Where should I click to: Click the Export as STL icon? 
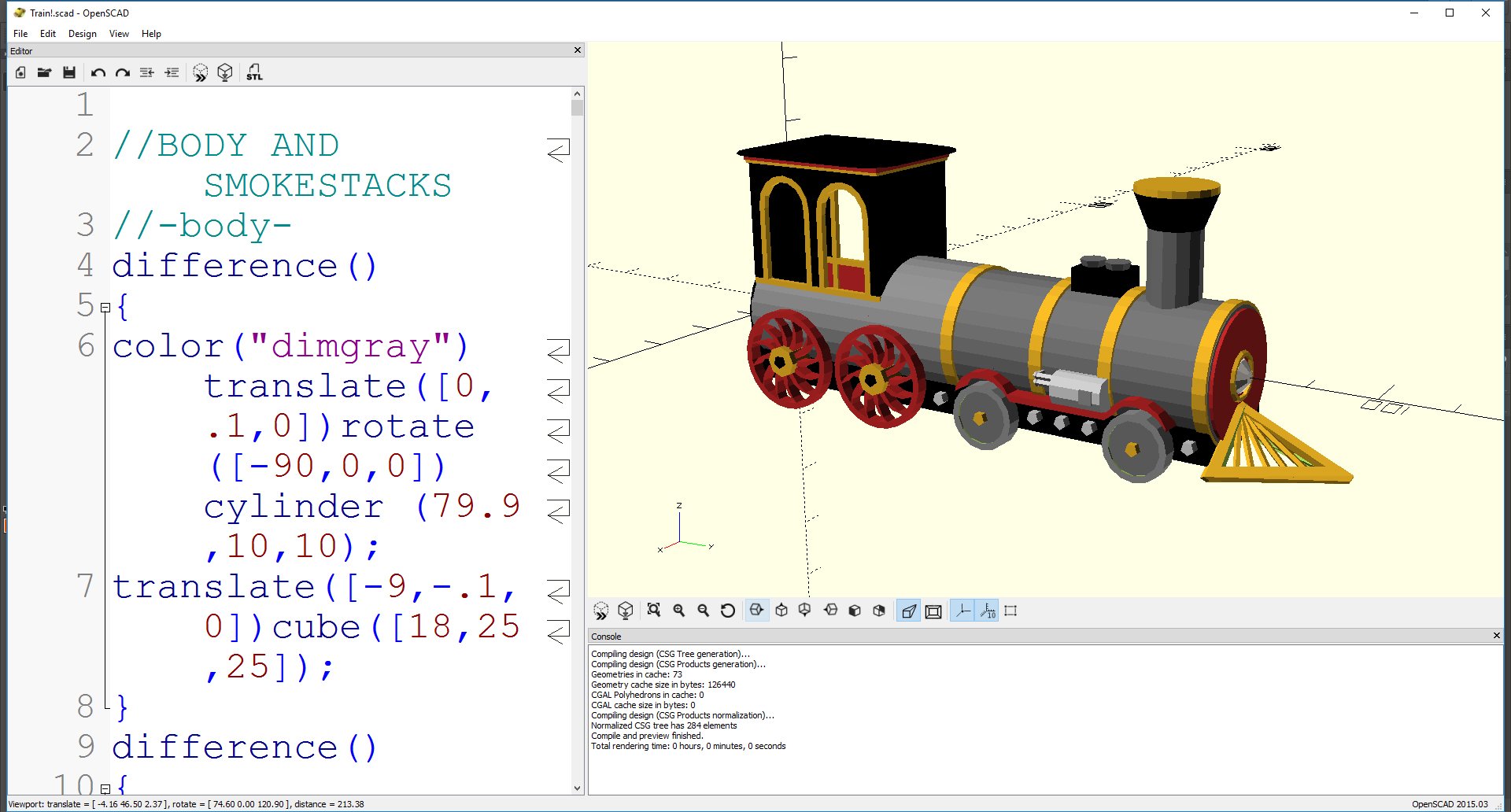[254, 72]
